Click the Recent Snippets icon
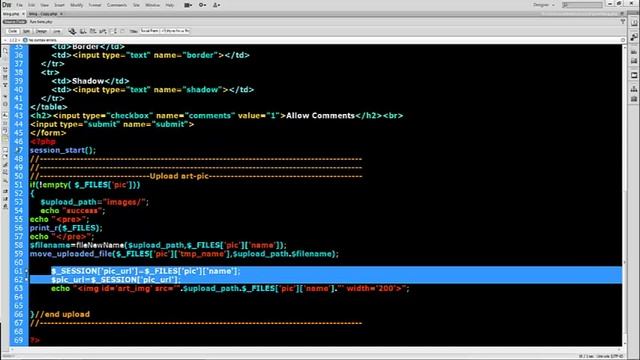This screenshot has width=640, height=360. (x=5, y=173)
